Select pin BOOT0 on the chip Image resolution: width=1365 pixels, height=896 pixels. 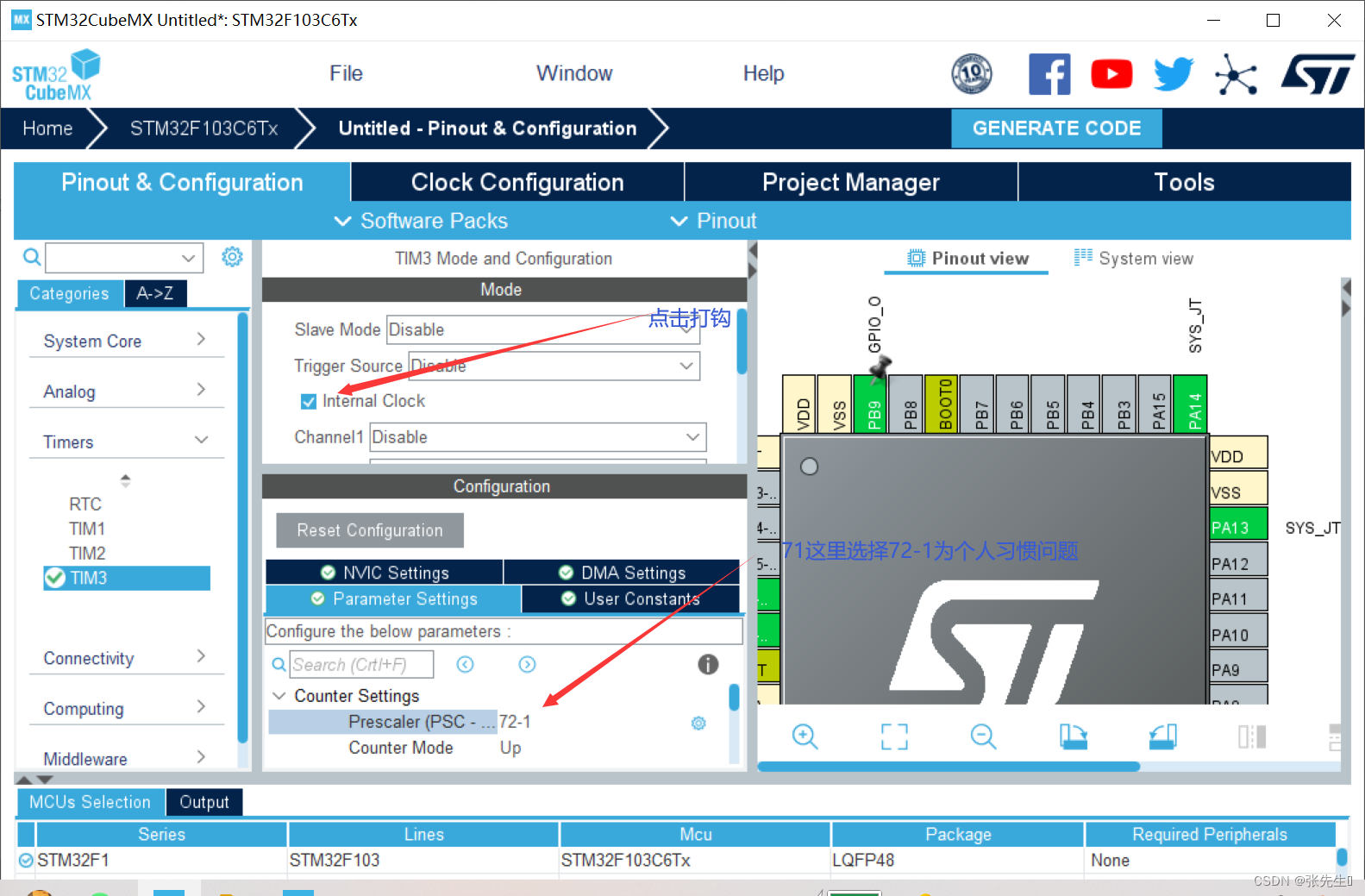point(942,404)
